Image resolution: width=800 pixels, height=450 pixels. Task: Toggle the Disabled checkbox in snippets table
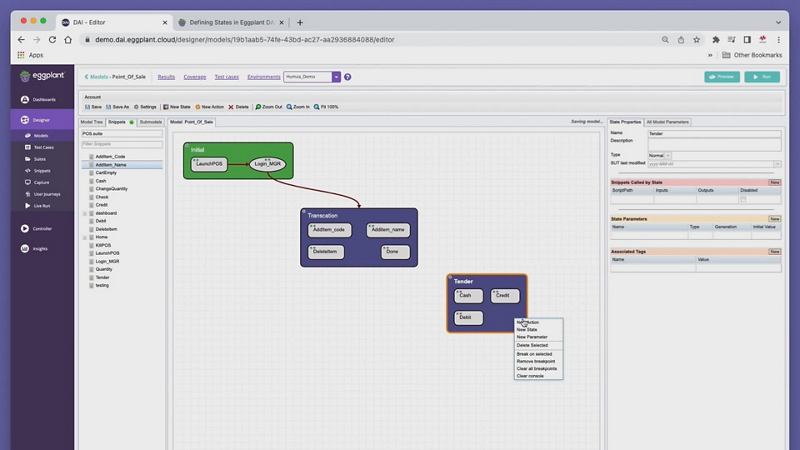tap(743, 199)
